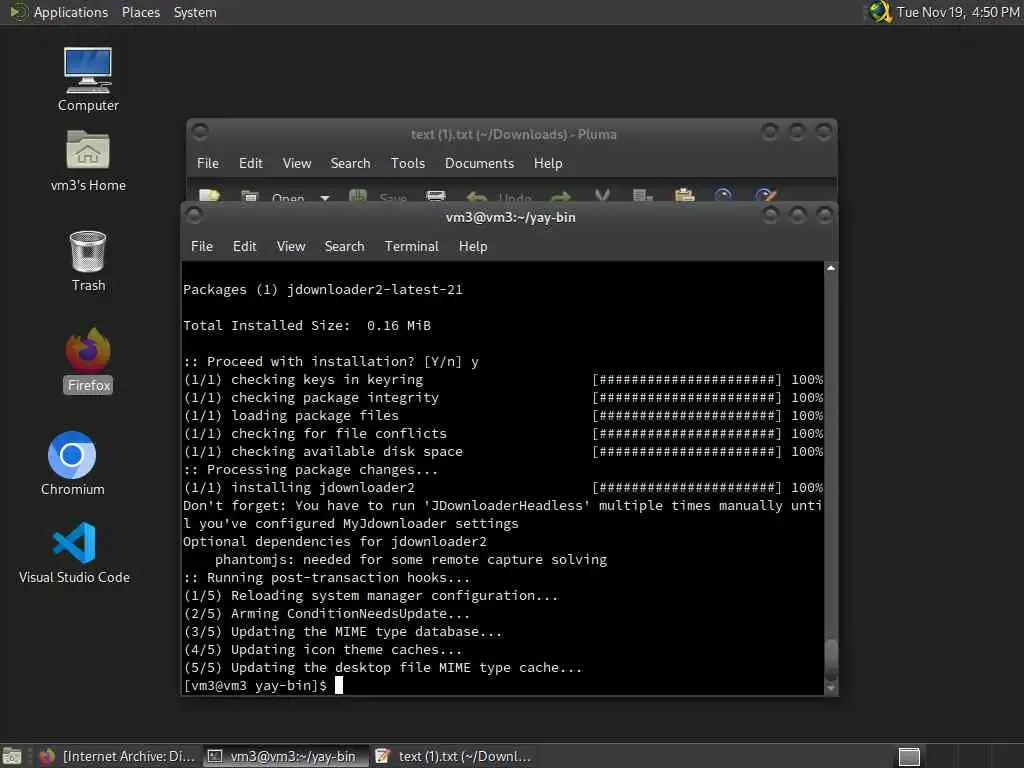This screenshot has width=1024, height=768.
Task: Open the terminal View menu
Action: point(291,246)
